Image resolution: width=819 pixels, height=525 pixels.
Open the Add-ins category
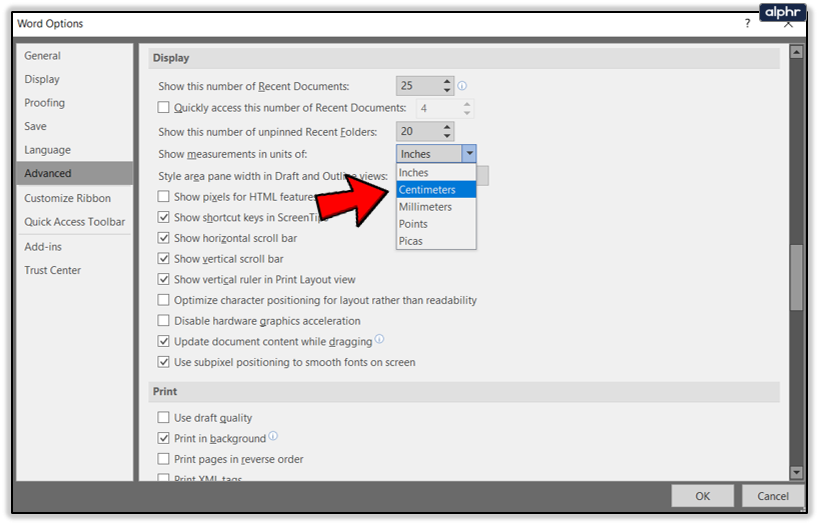(x=74, y=247)
